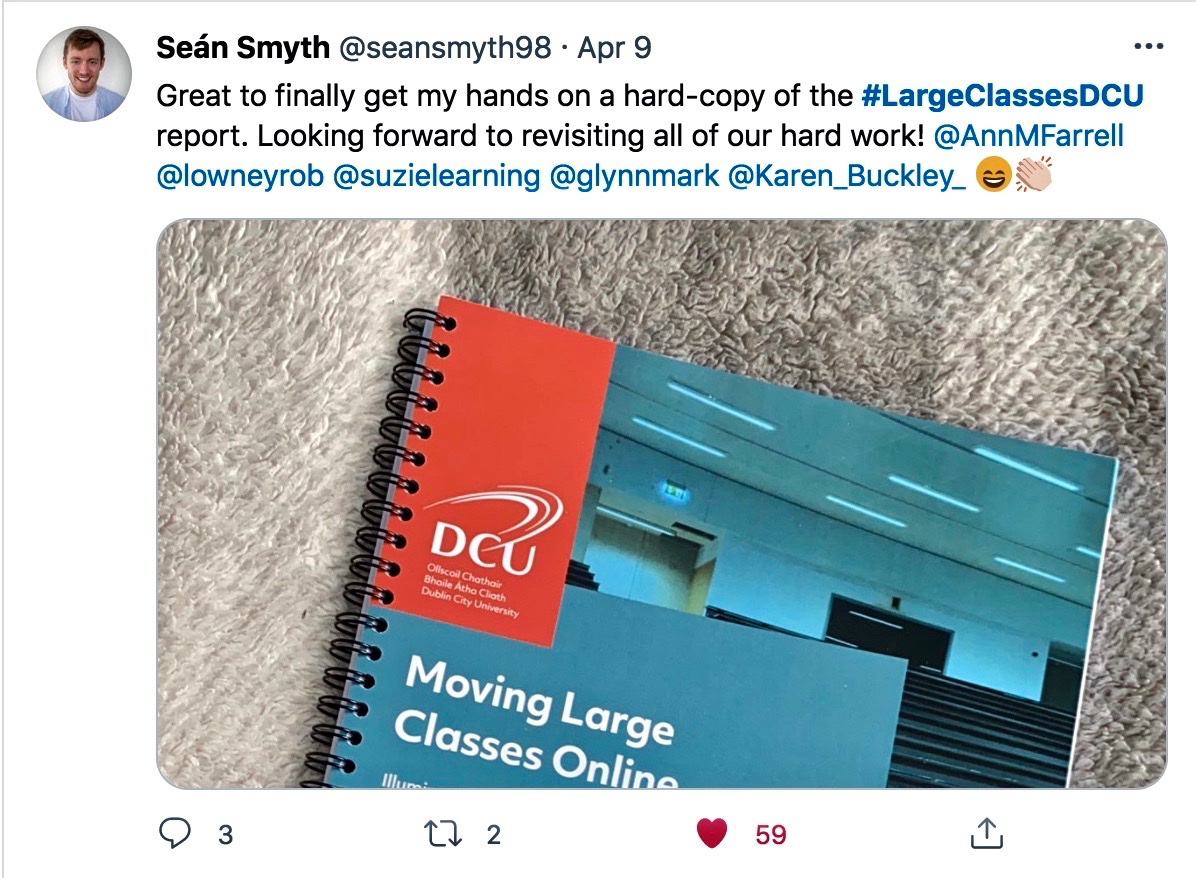1196x878 pixels.
Task: Open the attached report photo
Action: point(661,503)
